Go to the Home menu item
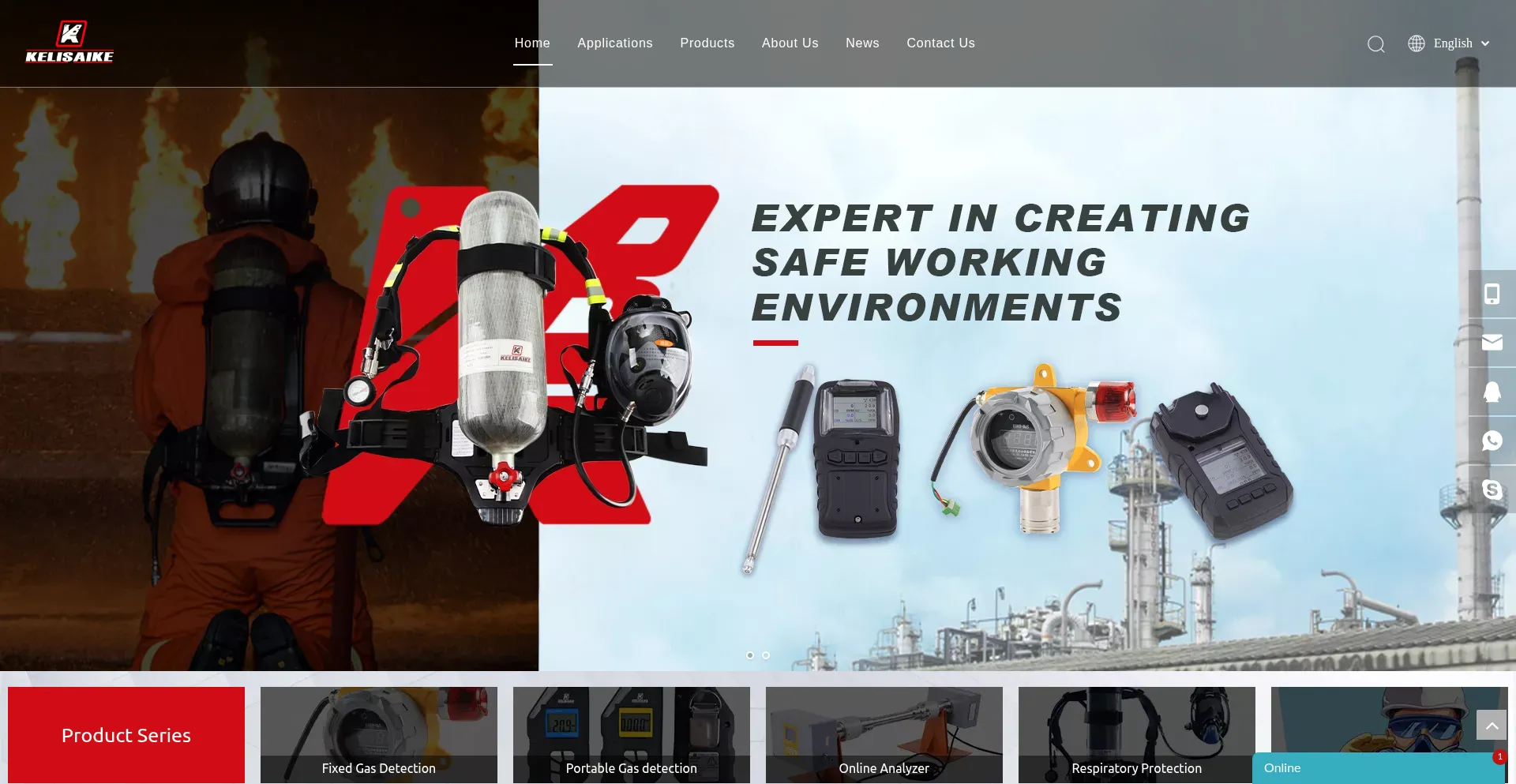Image resolution: width=1516 pixels, height=784 pixels. coord(532,43)
